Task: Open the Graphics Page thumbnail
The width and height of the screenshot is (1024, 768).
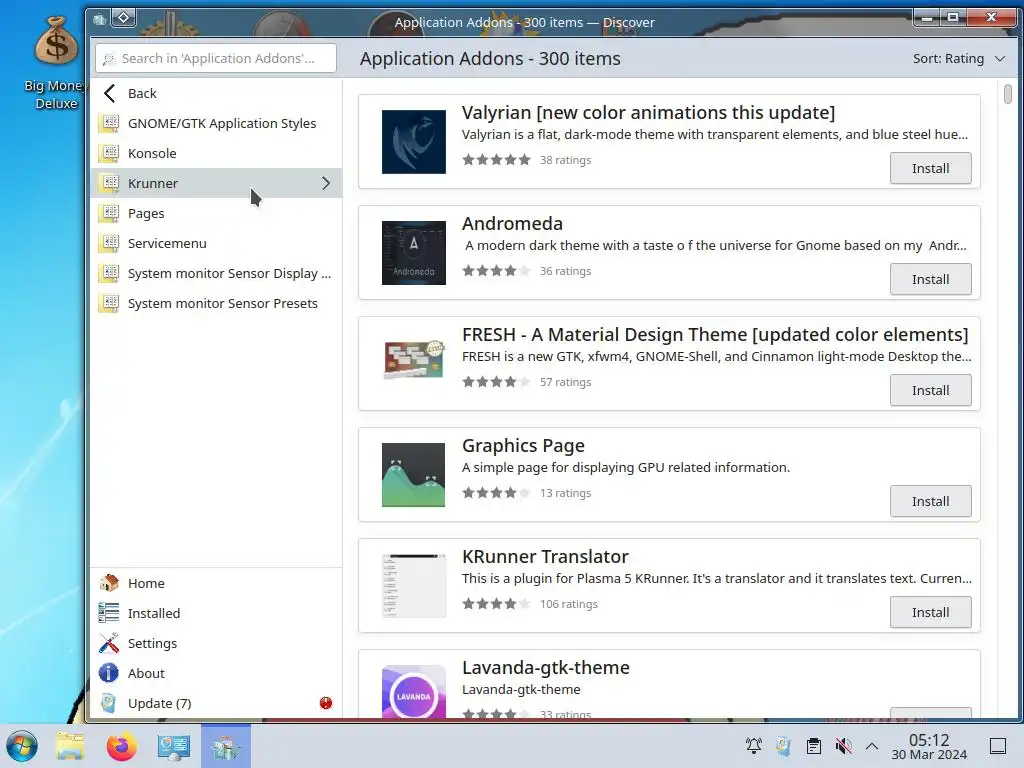Action: coord(413,475)
